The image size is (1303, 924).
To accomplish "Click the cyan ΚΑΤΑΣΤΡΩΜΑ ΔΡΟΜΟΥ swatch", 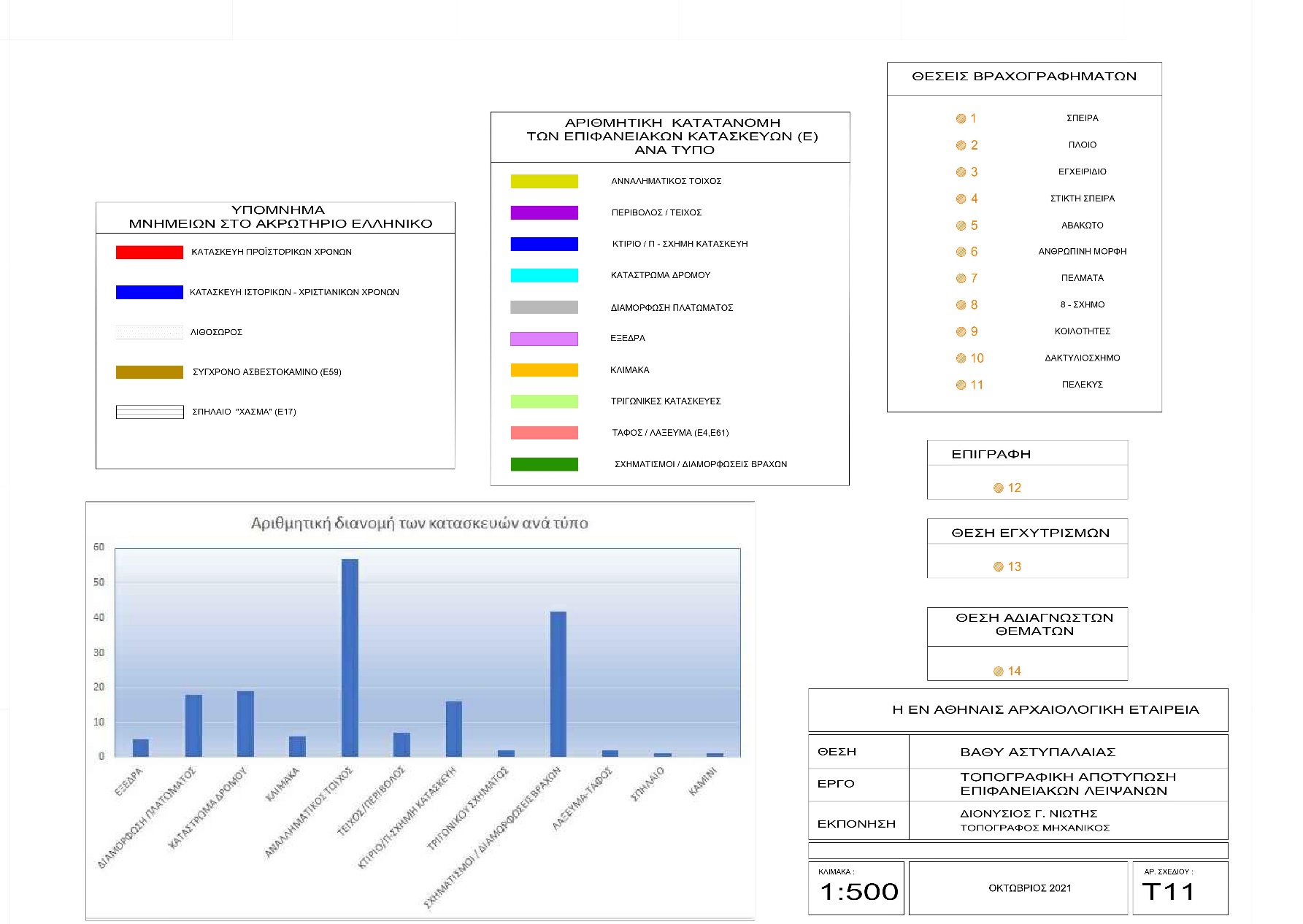I will 544,275.
